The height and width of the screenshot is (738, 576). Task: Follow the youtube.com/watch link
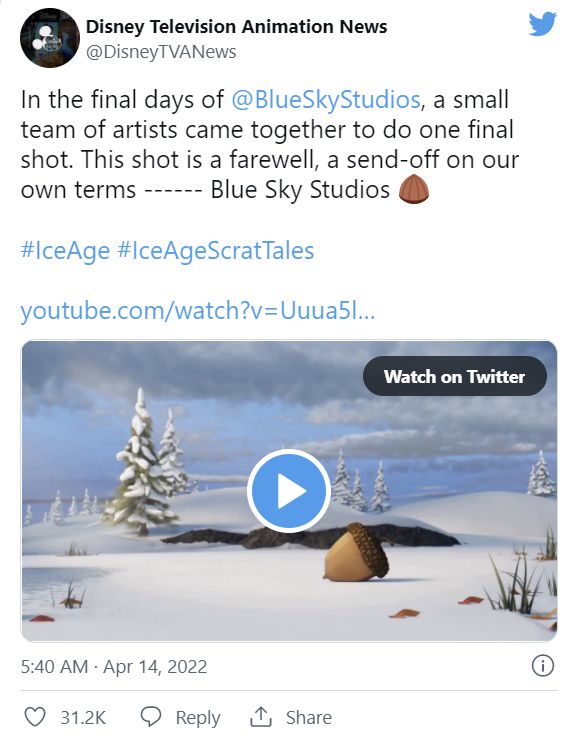198,311
